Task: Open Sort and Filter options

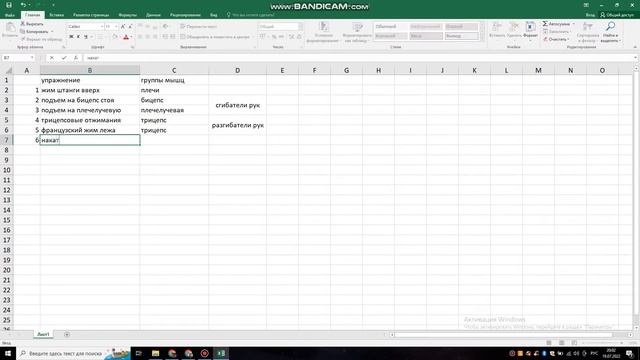Action: click(x=588, y=33)
